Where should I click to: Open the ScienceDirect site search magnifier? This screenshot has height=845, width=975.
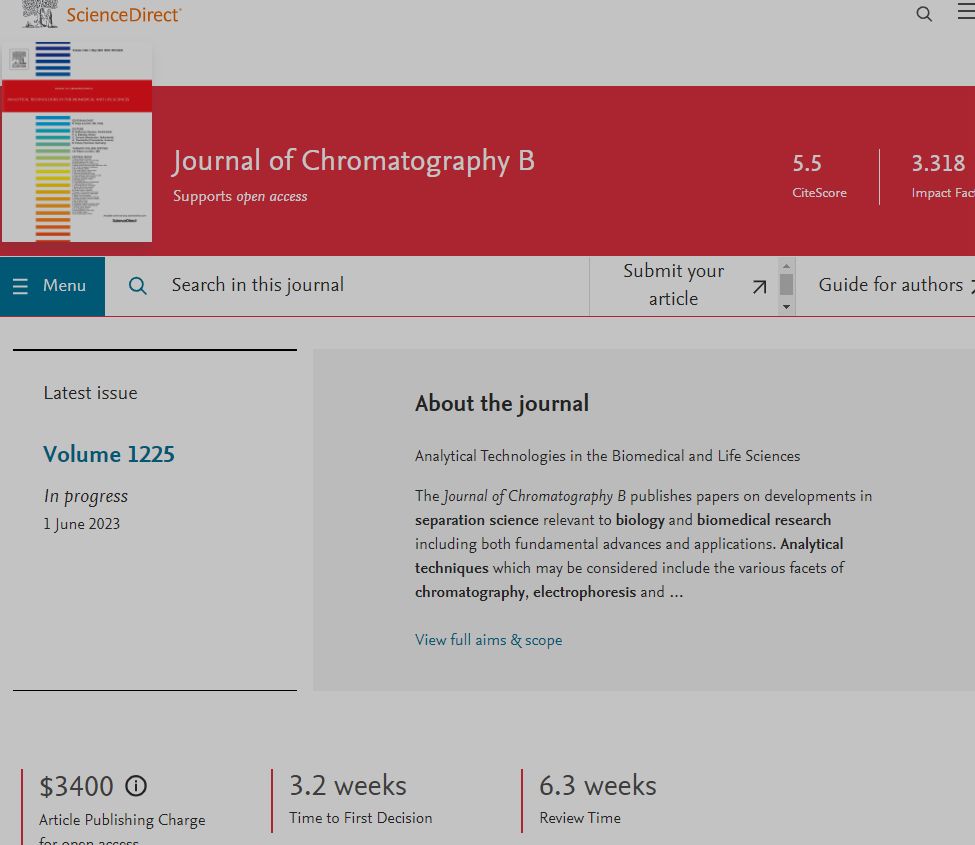[923, 13]
